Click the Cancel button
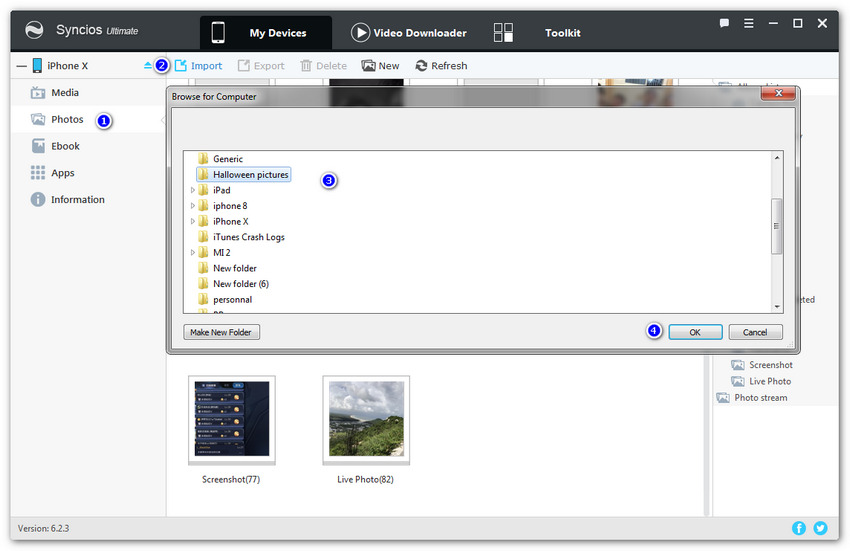Image resolution: width=850 pixels, height=551 pixels. (x=755, y=332)
